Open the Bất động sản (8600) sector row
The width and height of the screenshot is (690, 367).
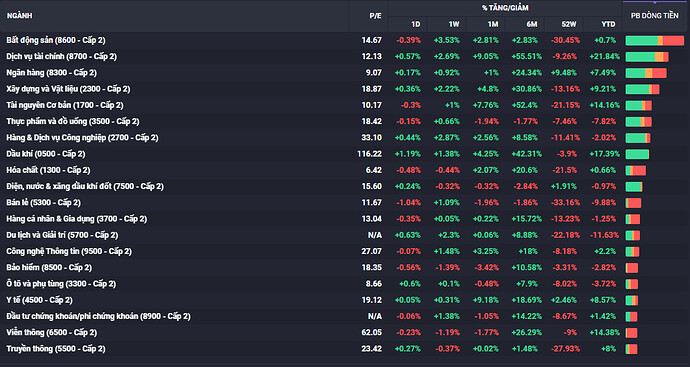pyautogui.click(x=56, y=40)
